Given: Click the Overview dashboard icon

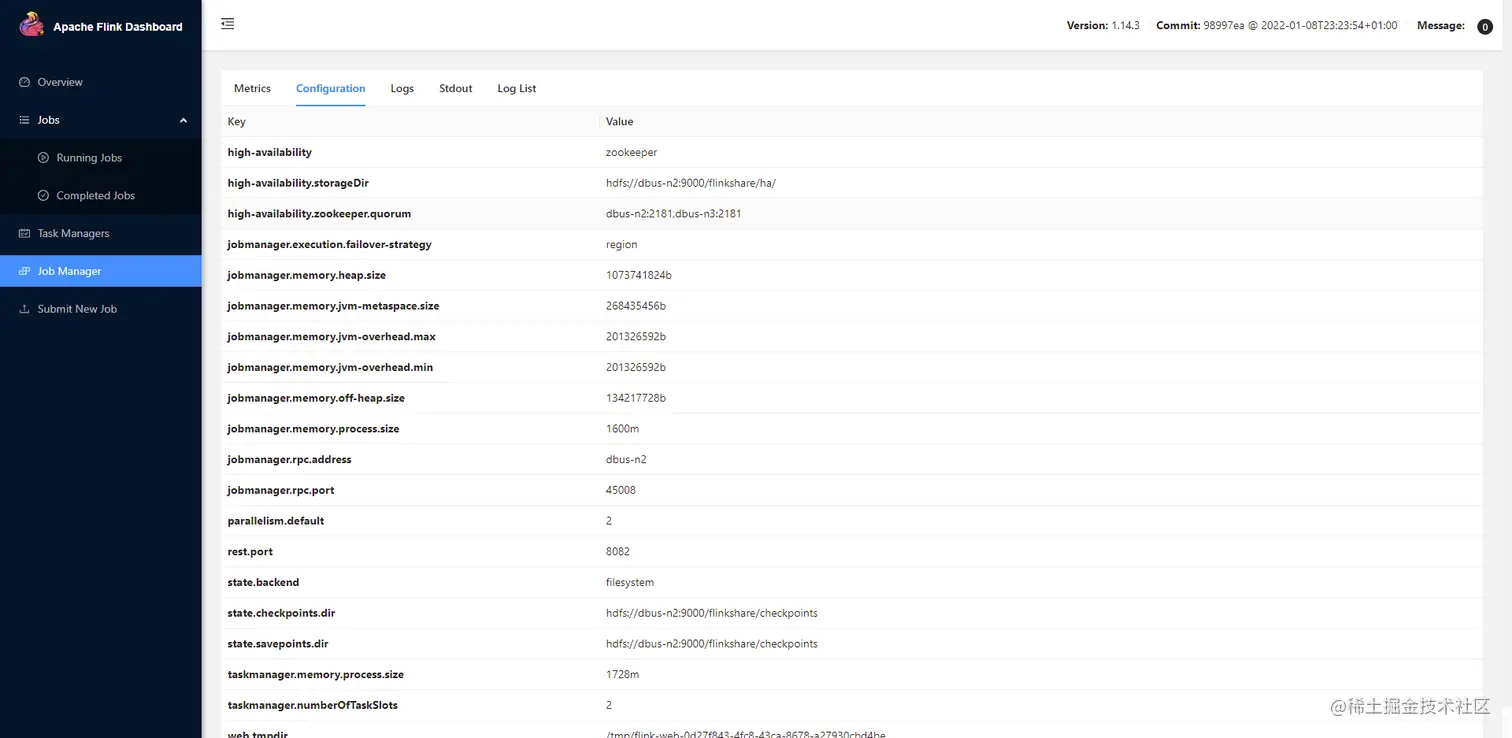Looking at the screenshot, I should tap(25, 82).
